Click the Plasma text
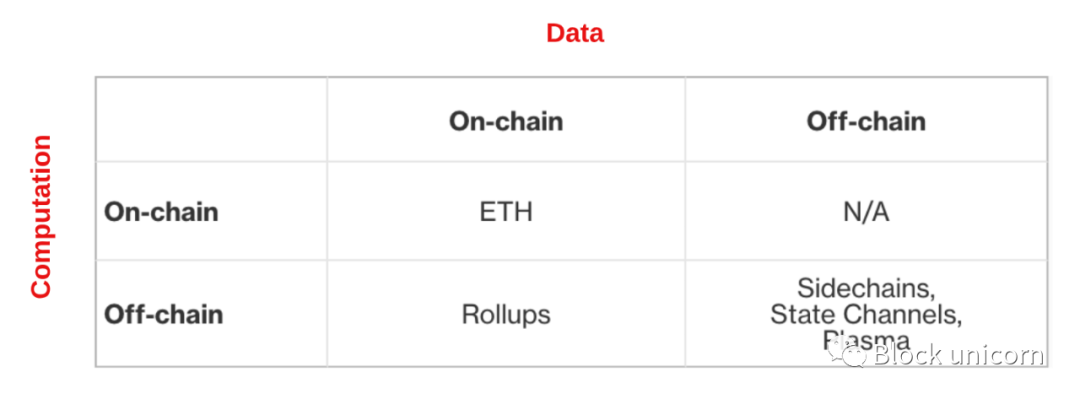The width and height of the screenshot is (1080, 399). [866, 340]
